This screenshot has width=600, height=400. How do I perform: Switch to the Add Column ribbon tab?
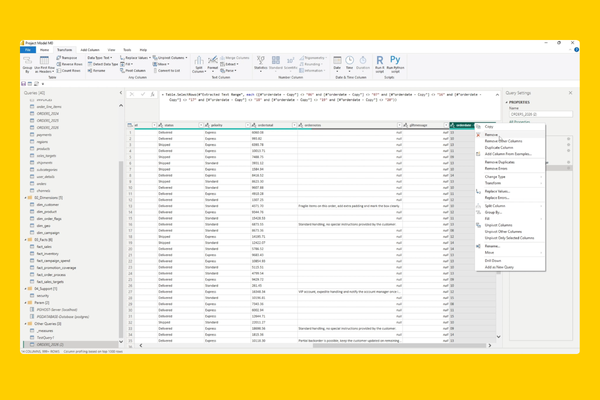pyautogui.click(x=90, y=50)
